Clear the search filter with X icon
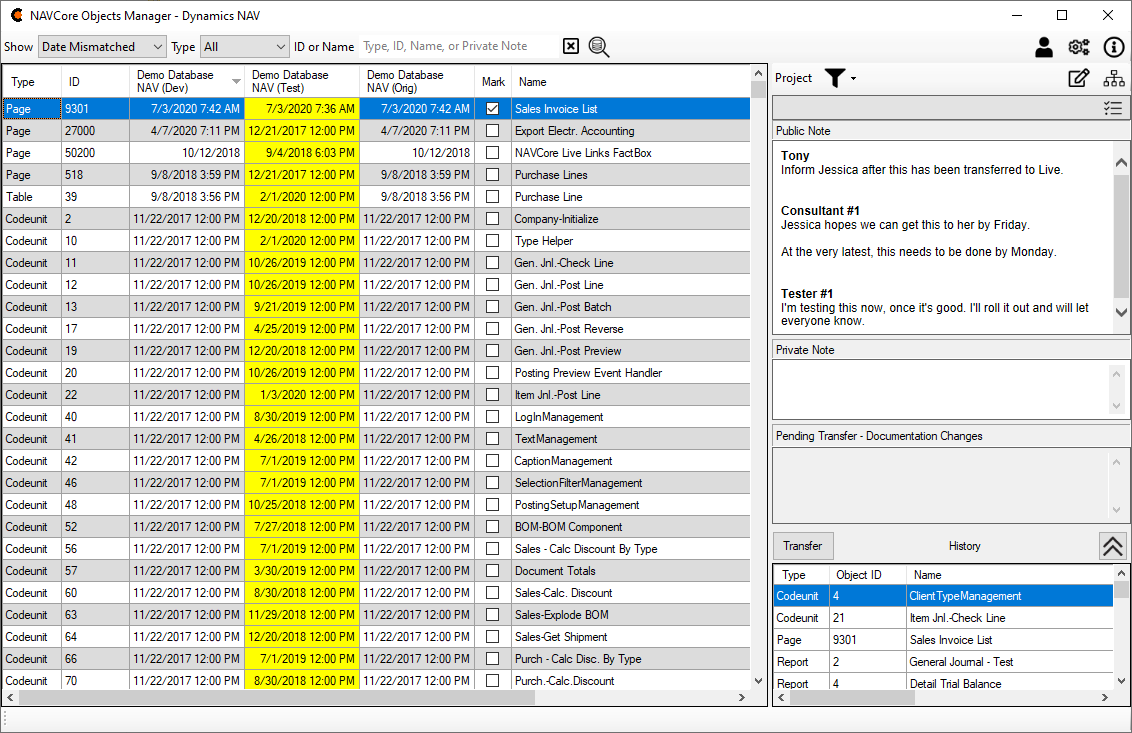1132x733 pixels. click(x=570, y=46)
